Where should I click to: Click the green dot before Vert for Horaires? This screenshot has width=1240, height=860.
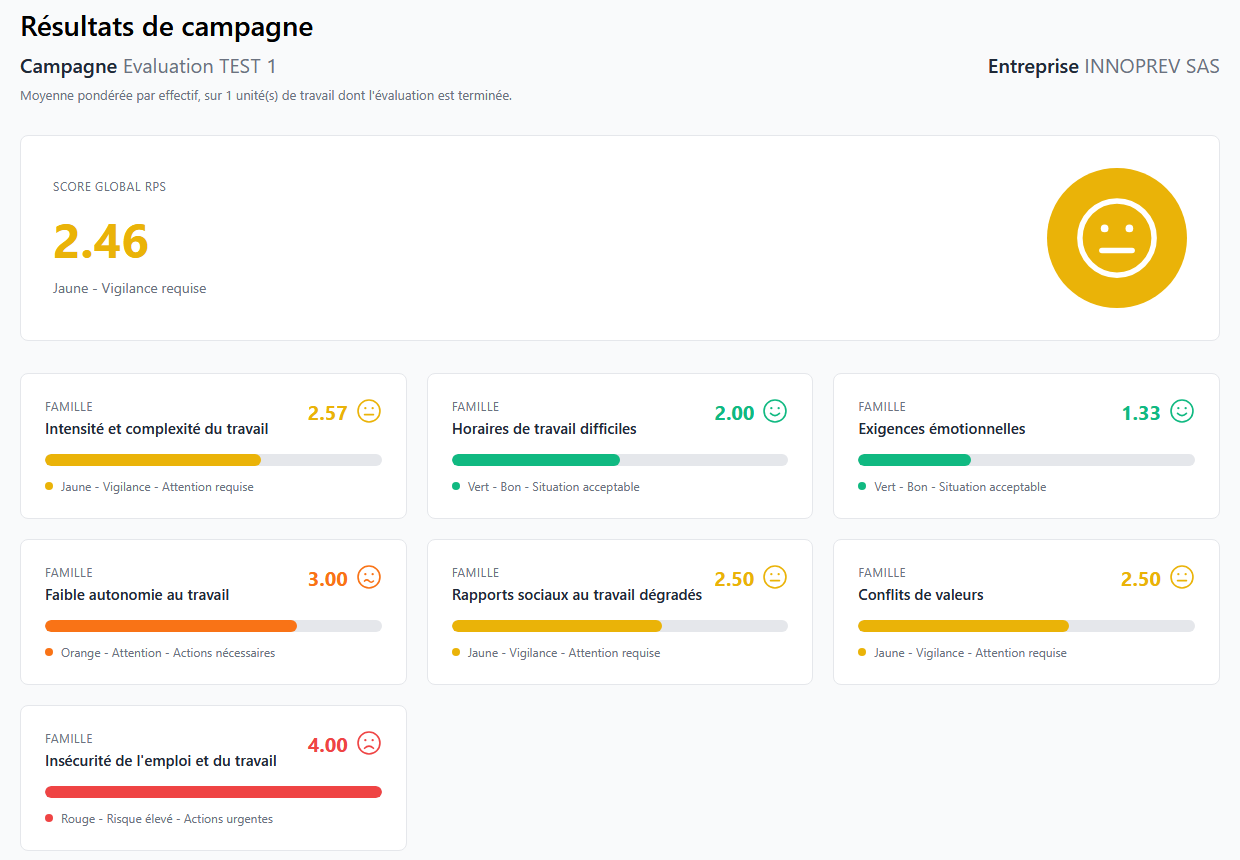pos(456,487)
